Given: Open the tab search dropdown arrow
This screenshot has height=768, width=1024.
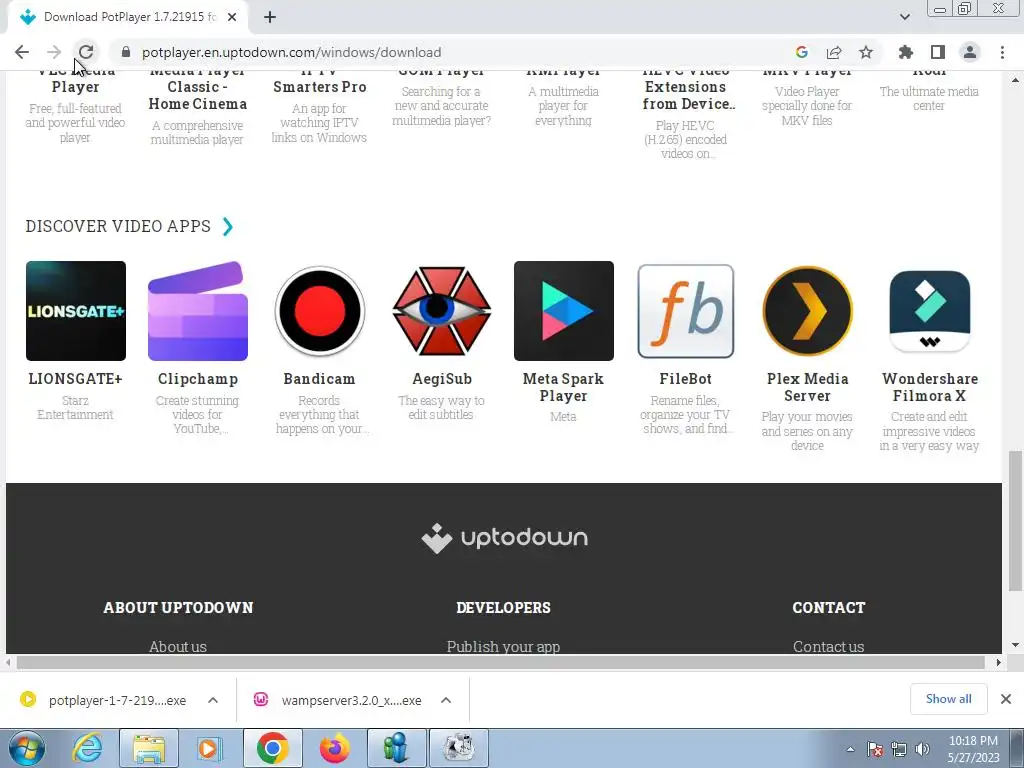Looking at the screenshot, I should [x=904, y=17].
